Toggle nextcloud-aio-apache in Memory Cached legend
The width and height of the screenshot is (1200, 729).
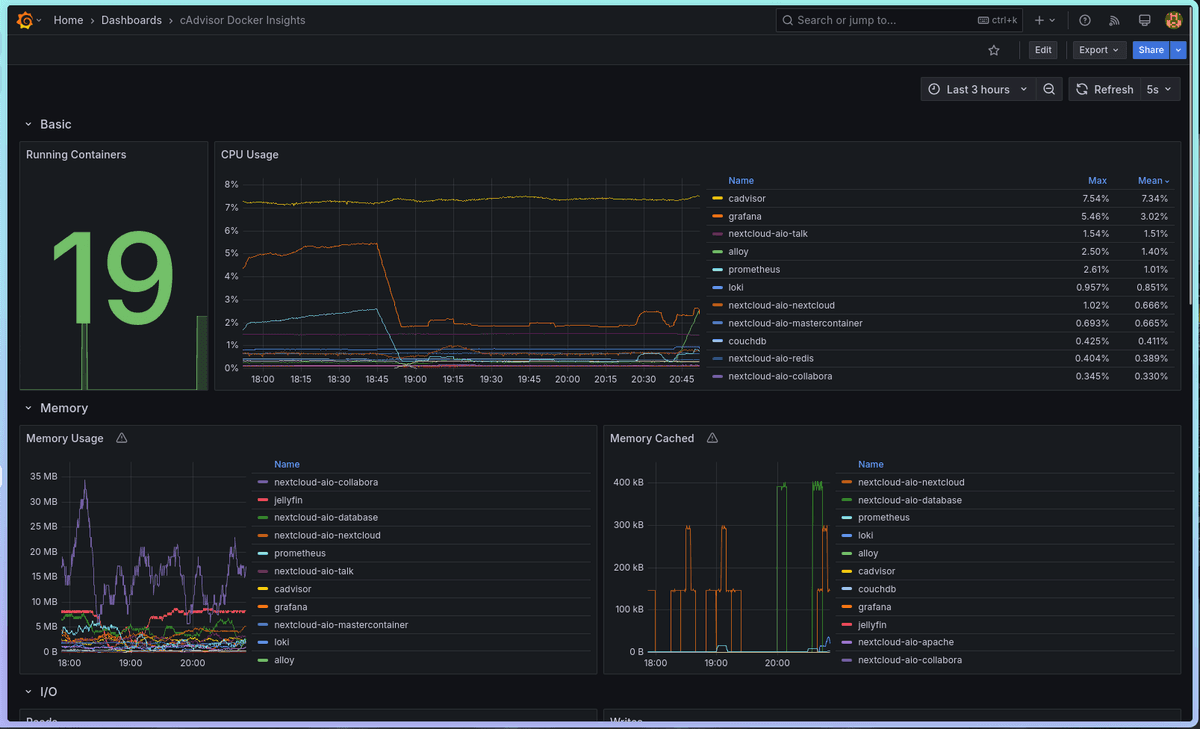(x=906, y=643)
